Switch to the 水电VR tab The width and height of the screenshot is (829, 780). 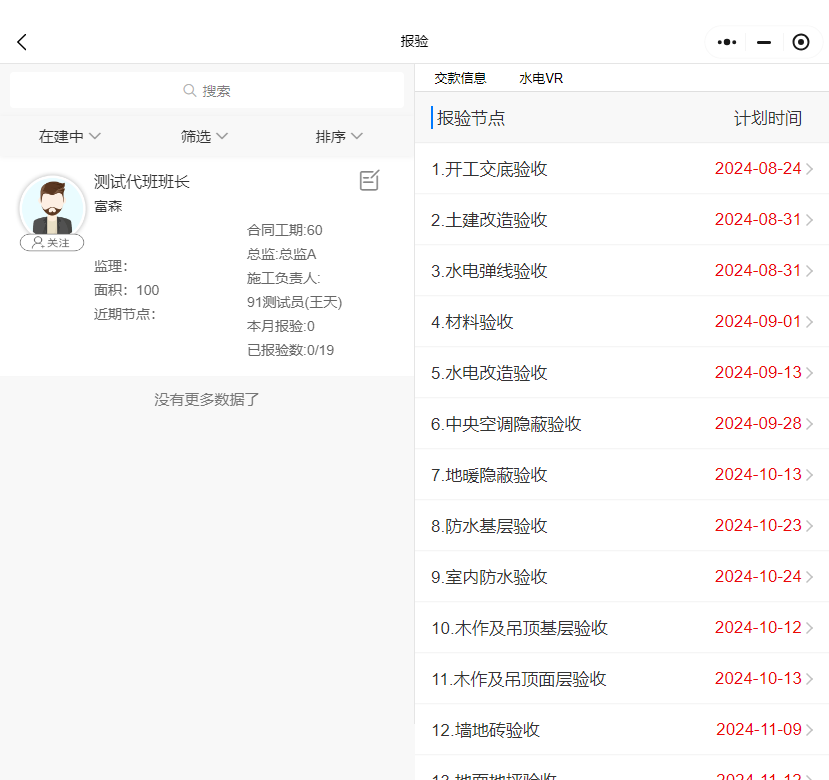click(x=541, y=78)
